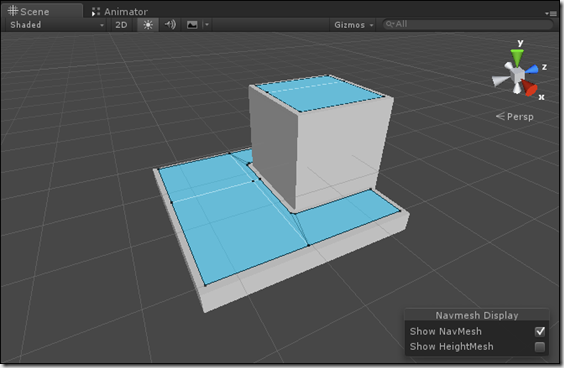Switch to the Scene tab
Screen dimensions: 564x368
(x=42, y=11)
